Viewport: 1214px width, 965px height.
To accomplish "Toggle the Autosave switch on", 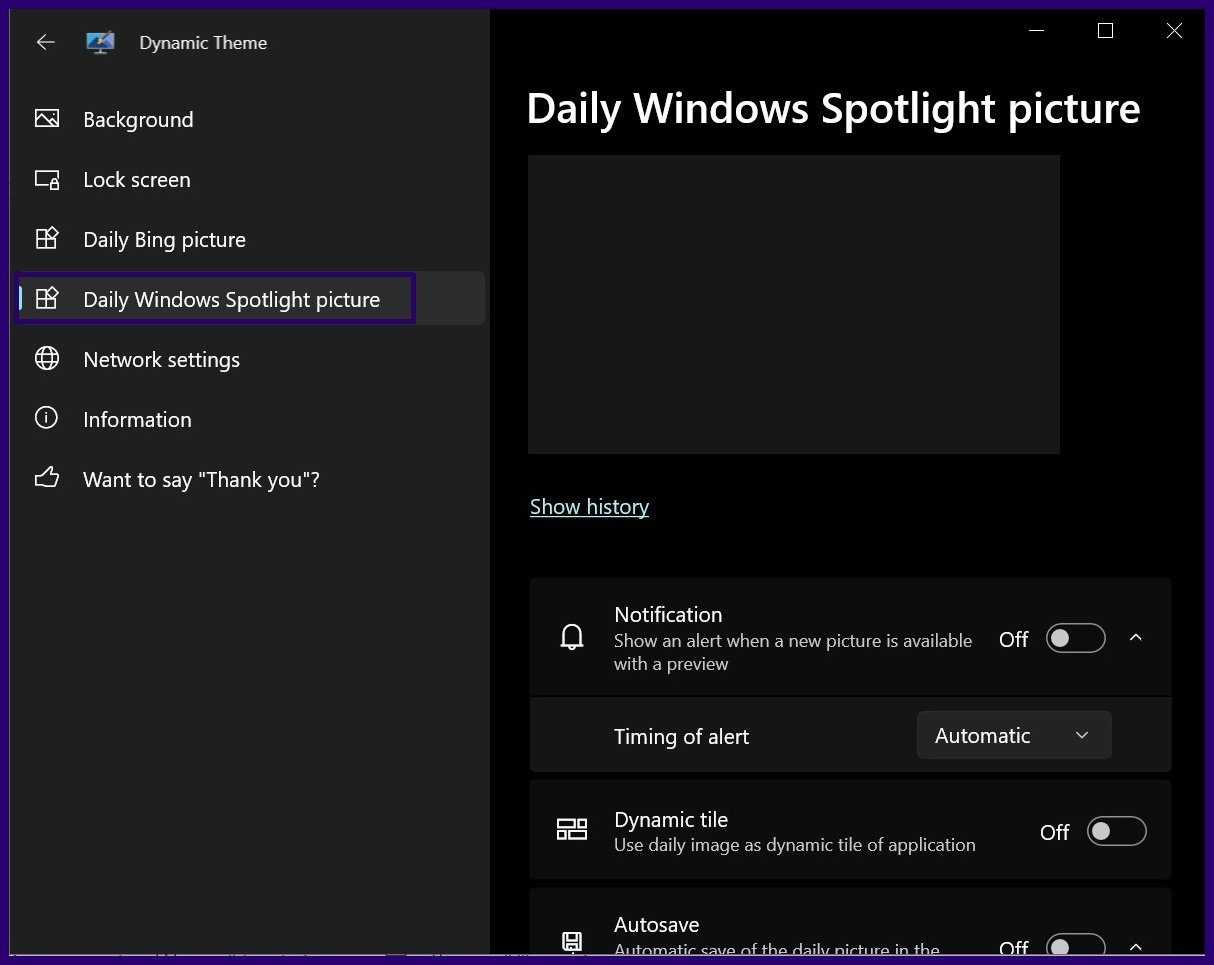I will 1075,946.
